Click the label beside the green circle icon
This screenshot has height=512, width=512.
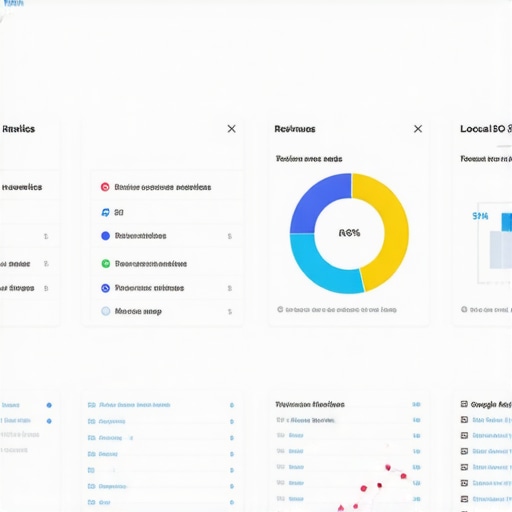[x=151, y=264]
